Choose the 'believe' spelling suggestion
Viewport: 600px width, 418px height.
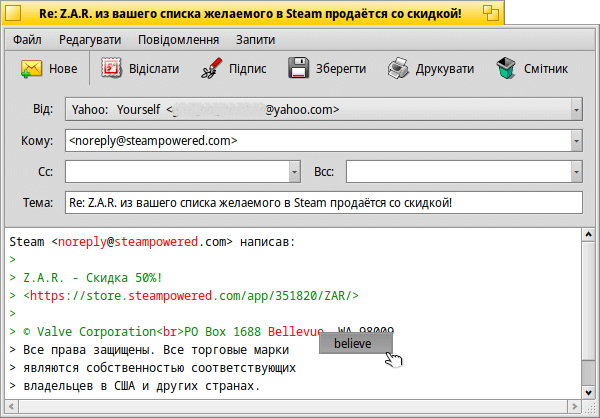pyautogui.click(x=356, y=343)
